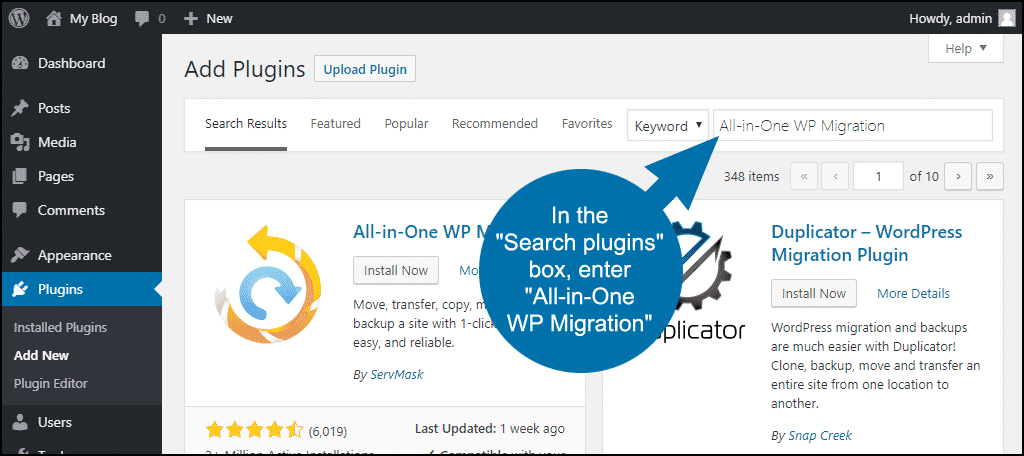The image size is (1024, 456).
Task: Open More Details for Duplicator
Action: coord(914,293)
